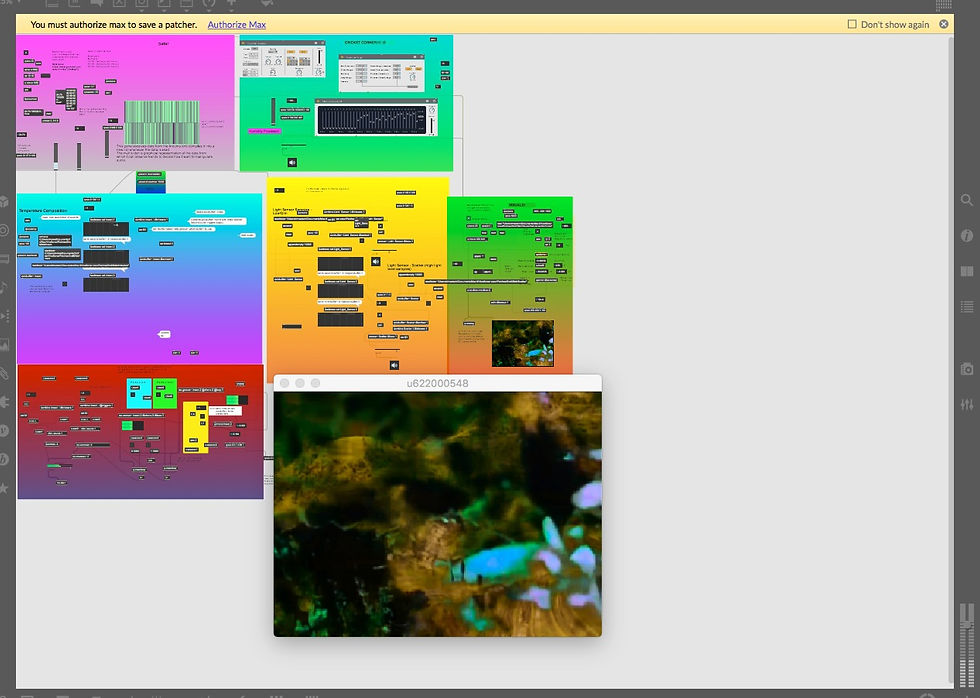Viewport: 980px width, 698px height.
Task: Click the green striped data display in pink panel
Action: pyautogui.click(x=161, y=122)
